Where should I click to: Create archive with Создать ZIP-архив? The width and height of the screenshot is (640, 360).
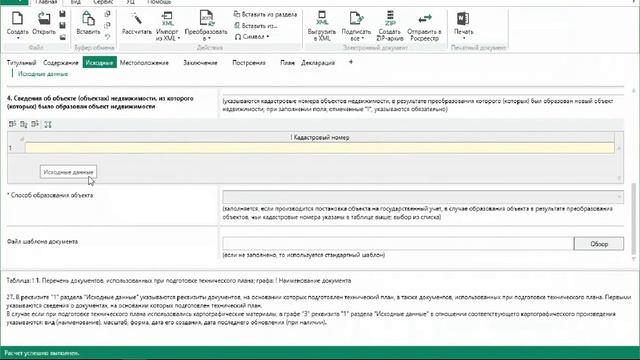[x=390, y=25]
